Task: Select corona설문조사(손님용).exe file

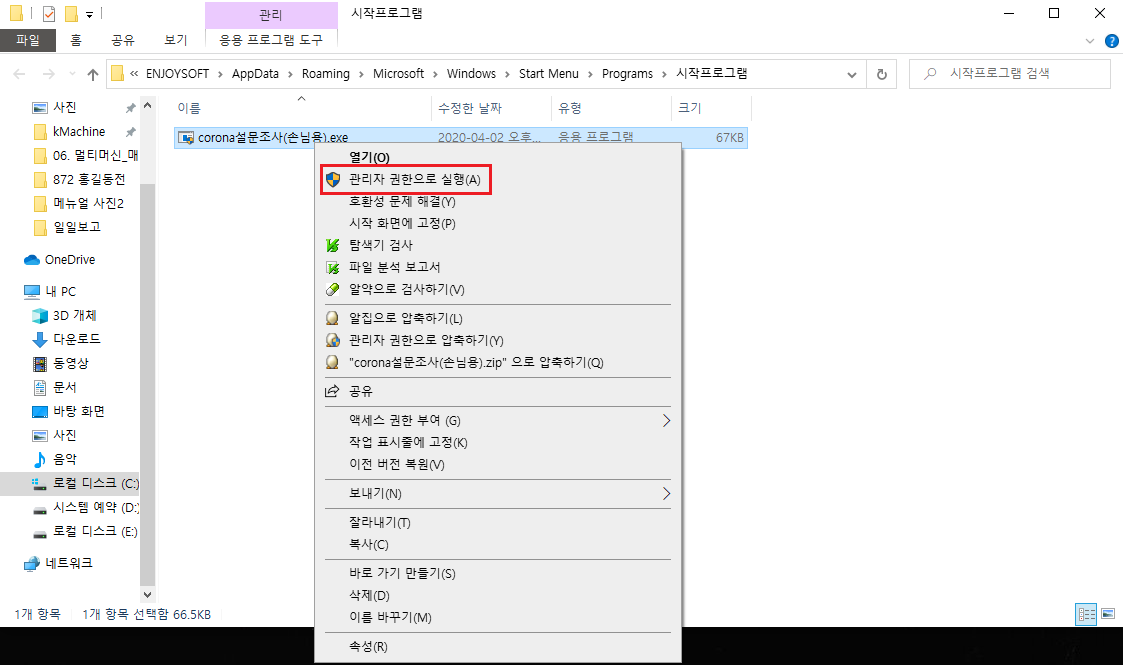Action: 460,138
